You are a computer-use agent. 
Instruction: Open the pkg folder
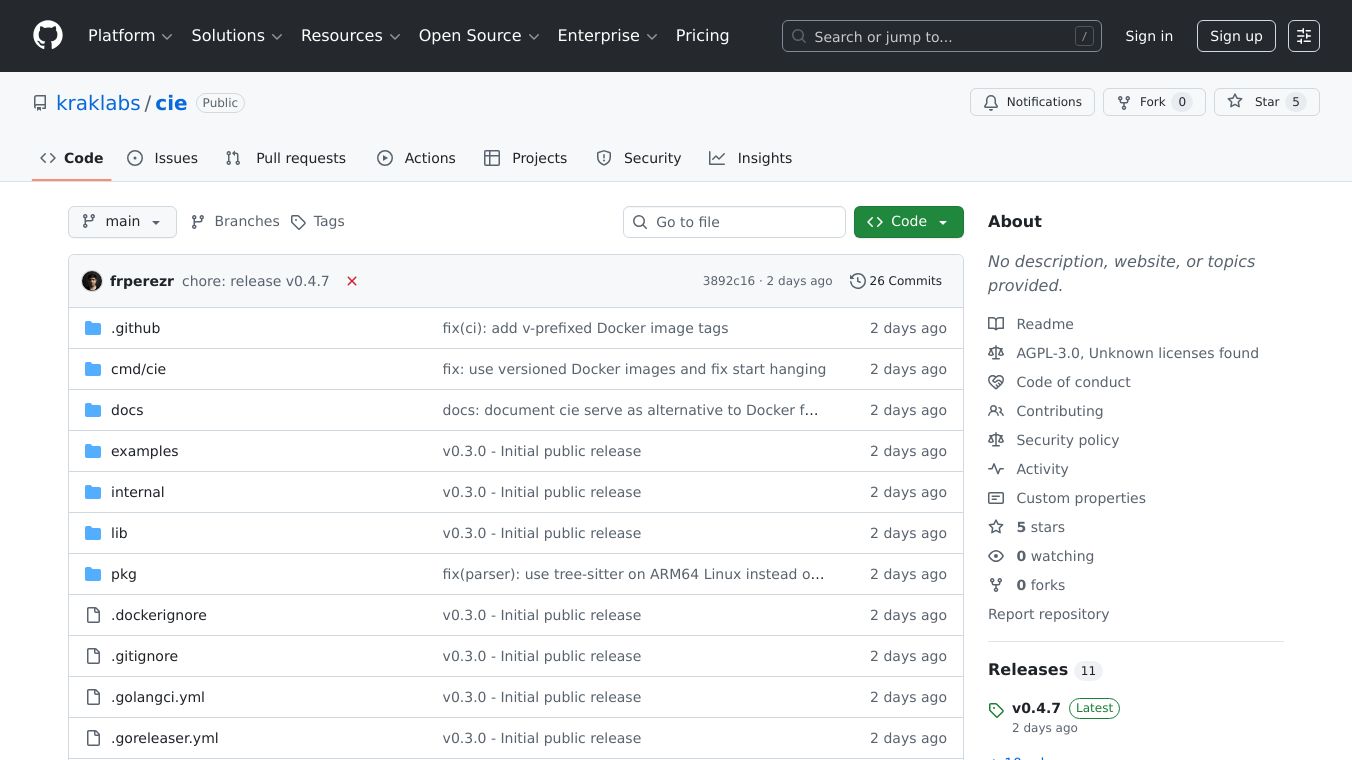[x=124, y=573]
